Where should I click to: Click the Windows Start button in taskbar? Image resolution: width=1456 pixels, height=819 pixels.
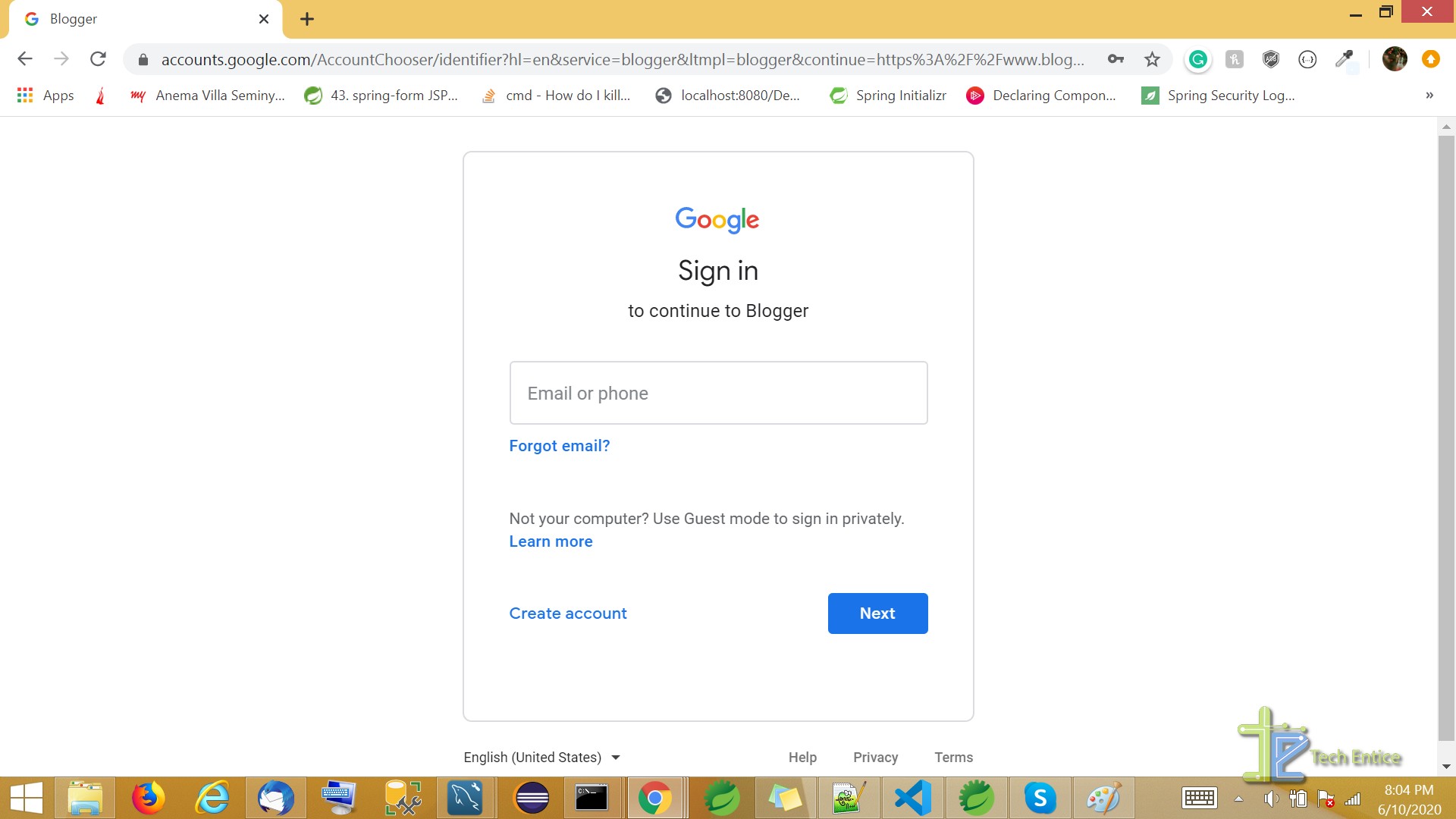click(26, 798)
